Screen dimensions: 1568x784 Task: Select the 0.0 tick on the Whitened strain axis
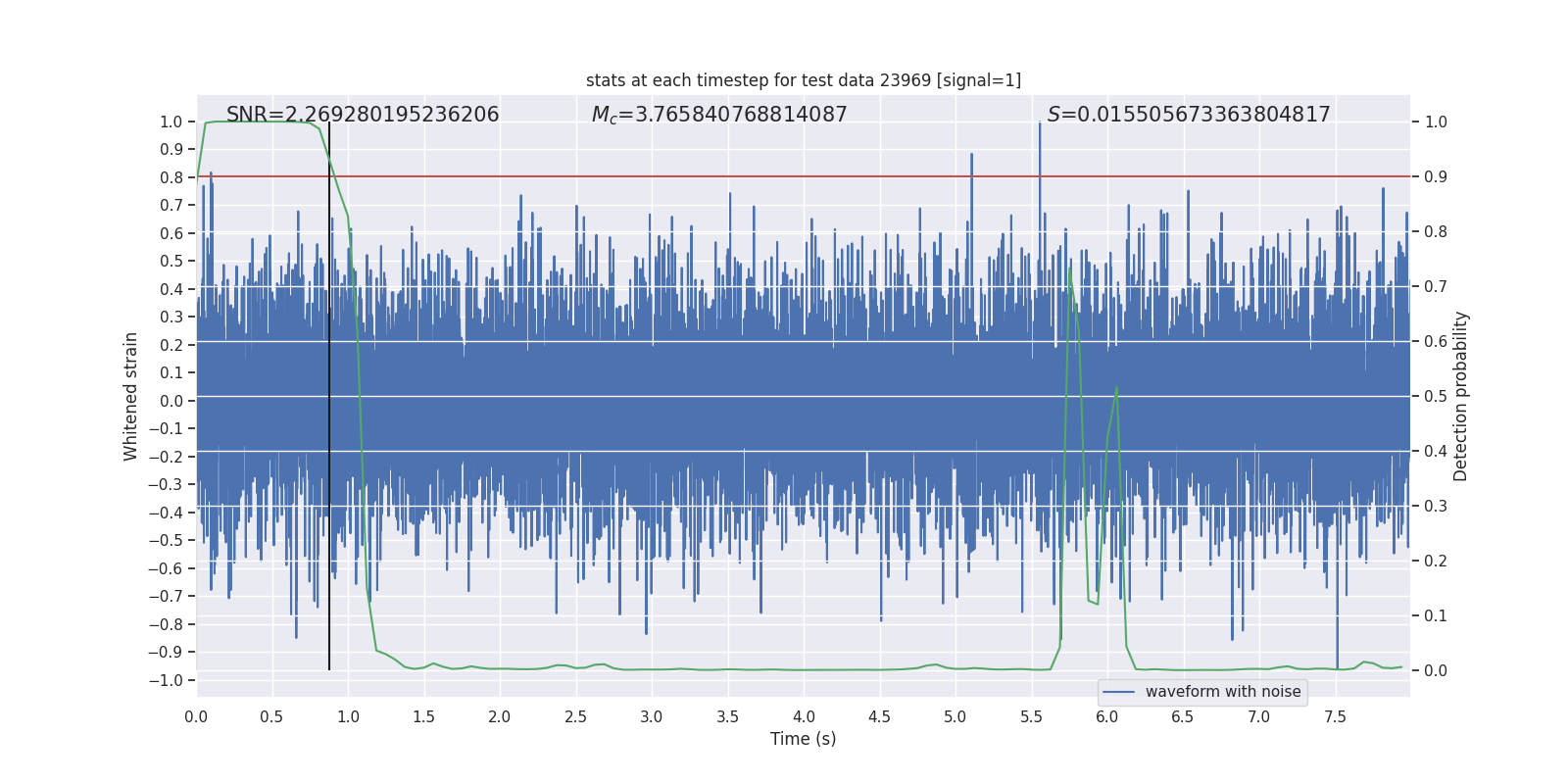pyautogui.click(x=171, y=401)
